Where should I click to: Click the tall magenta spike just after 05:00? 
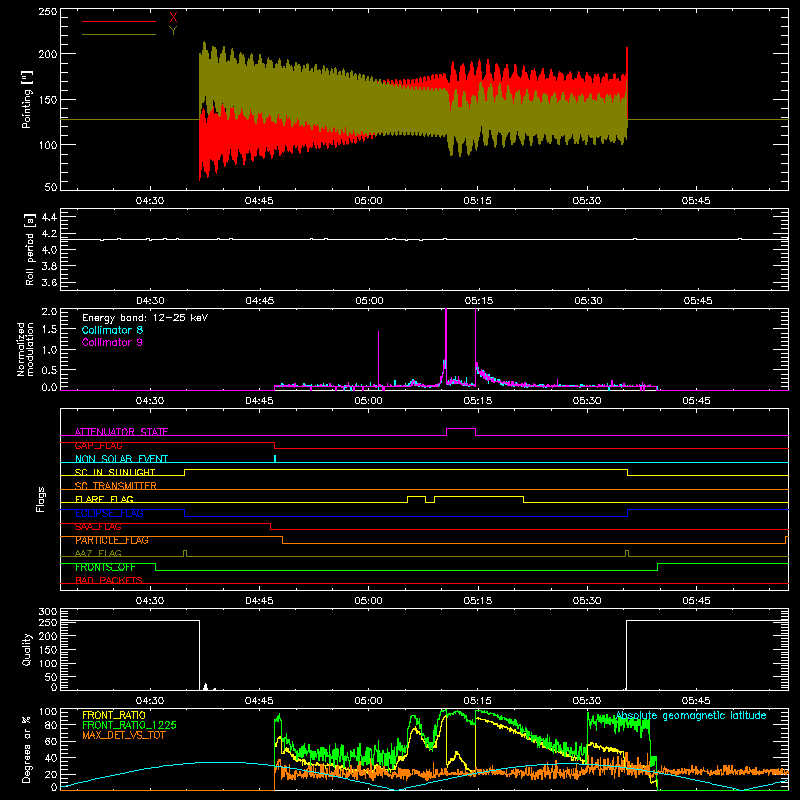pos(379,359)
